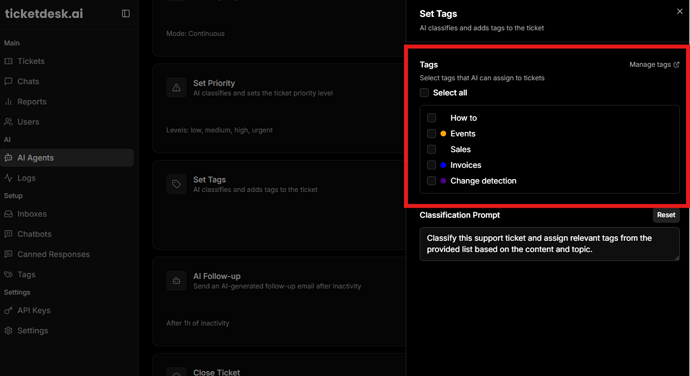Click the Tags label icon in sidebar
Viewport: 690px width, 376px height.
(x=8, y=275)
